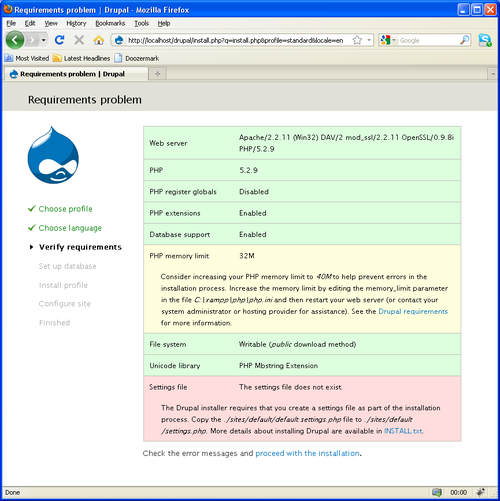500x501 pixels.
Task: Open a new tab with the plus button
Action: coord(158,74)
